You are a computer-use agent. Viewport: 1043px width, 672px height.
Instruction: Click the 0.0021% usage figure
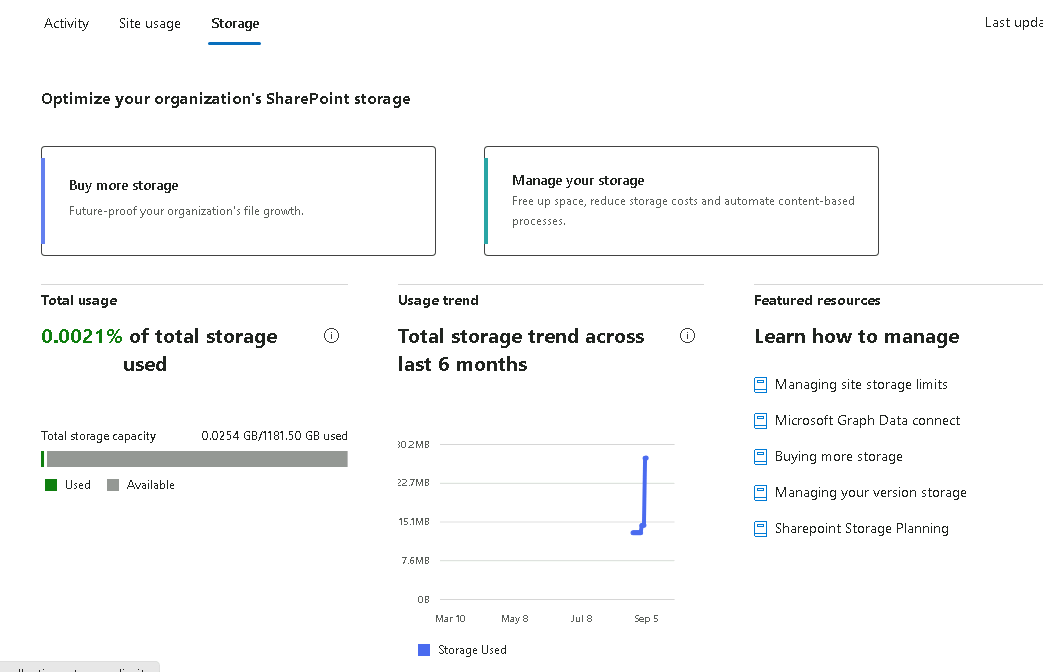[82, 336]
